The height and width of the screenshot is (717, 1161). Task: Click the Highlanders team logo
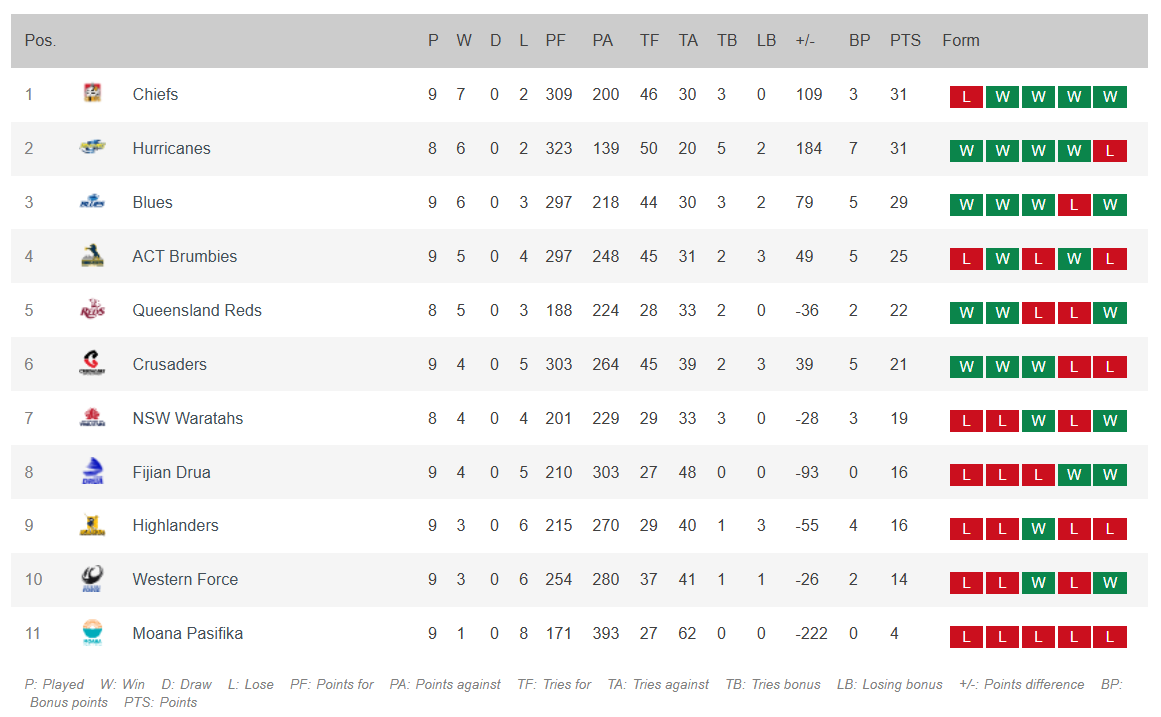(92, 526)
